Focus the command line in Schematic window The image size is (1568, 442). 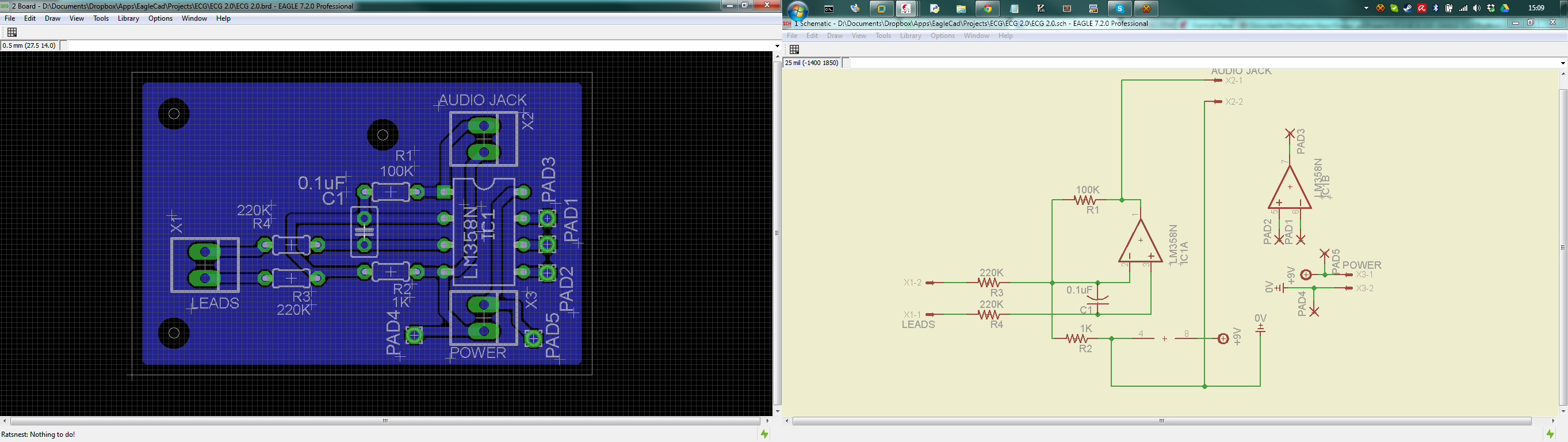click(1204, 63)
